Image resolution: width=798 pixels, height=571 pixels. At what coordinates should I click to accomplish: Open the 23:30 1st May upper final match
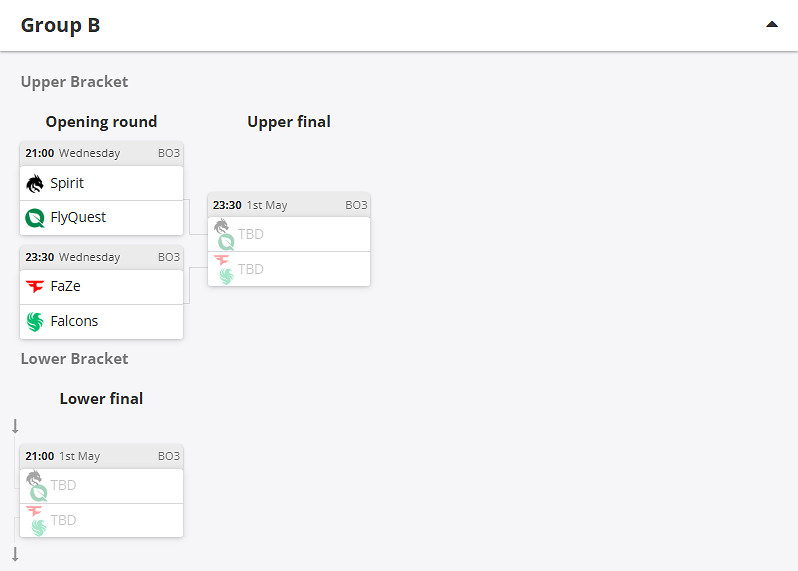288,205
